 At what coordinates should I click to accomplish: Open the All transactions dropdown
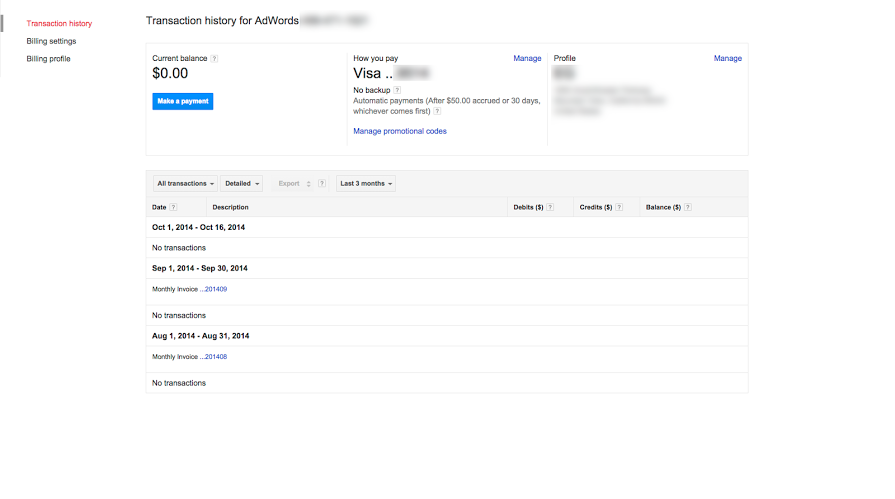point(185,183)
